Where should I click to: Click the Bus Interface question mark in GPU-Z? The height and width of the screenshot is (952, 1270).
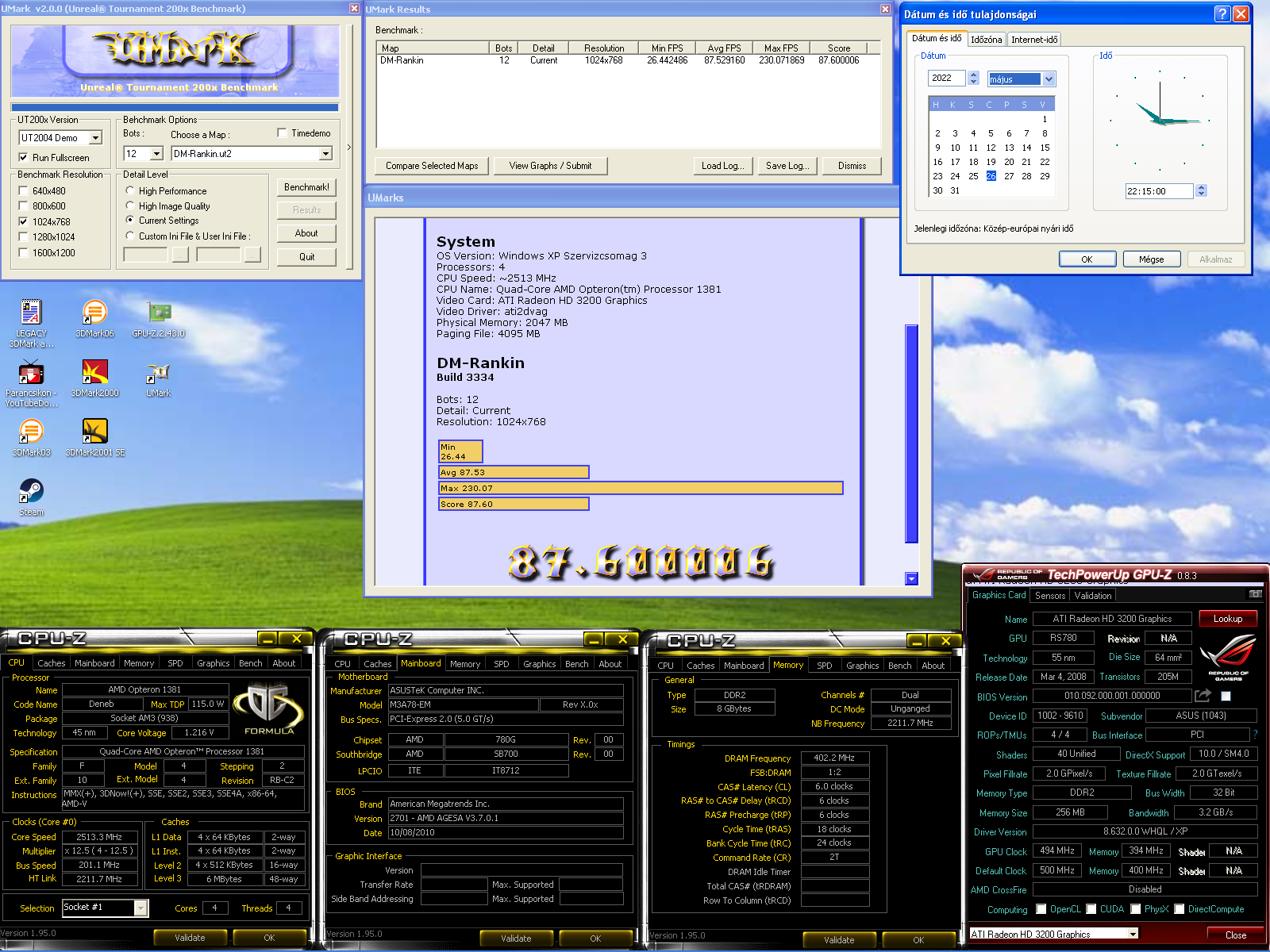click(1255, 735)
